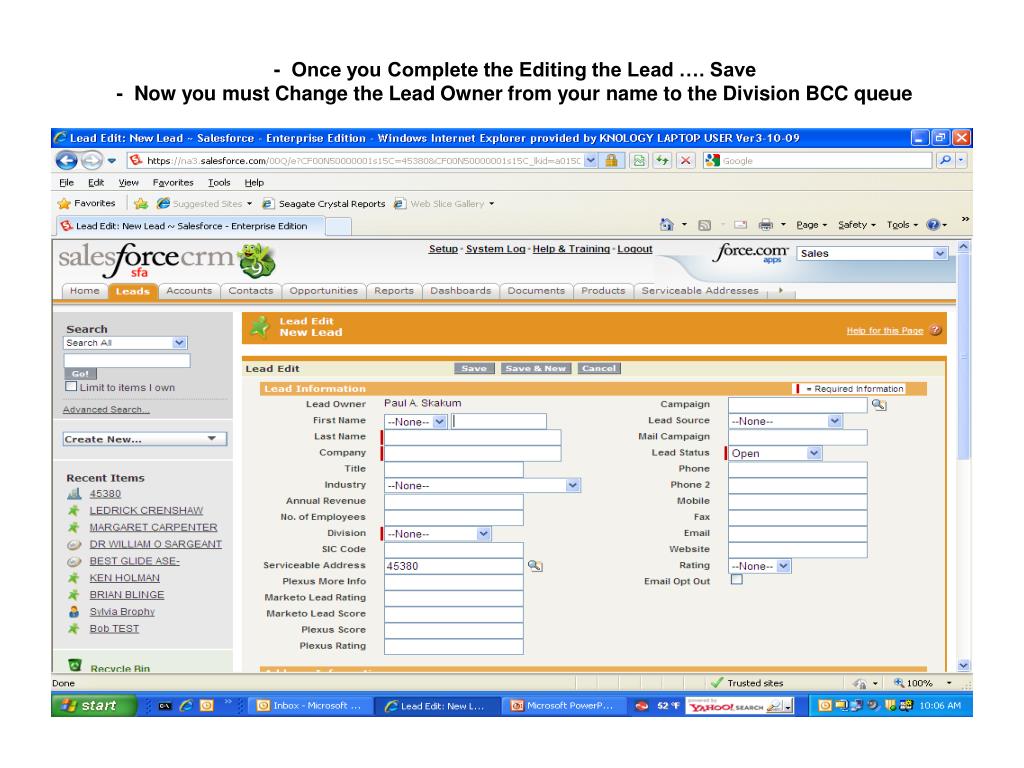Click the compatibility view icon
Screen dimensions: 1024x768
click(x=639, y=160)
